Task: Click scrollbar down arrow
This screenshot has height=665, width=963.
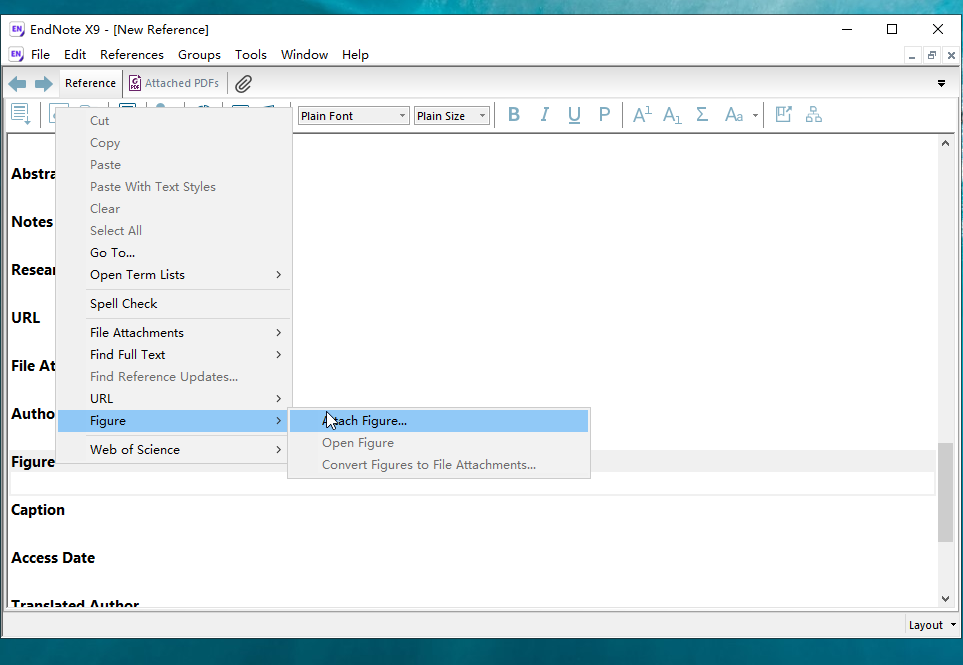Action: [x=945, y=599]
